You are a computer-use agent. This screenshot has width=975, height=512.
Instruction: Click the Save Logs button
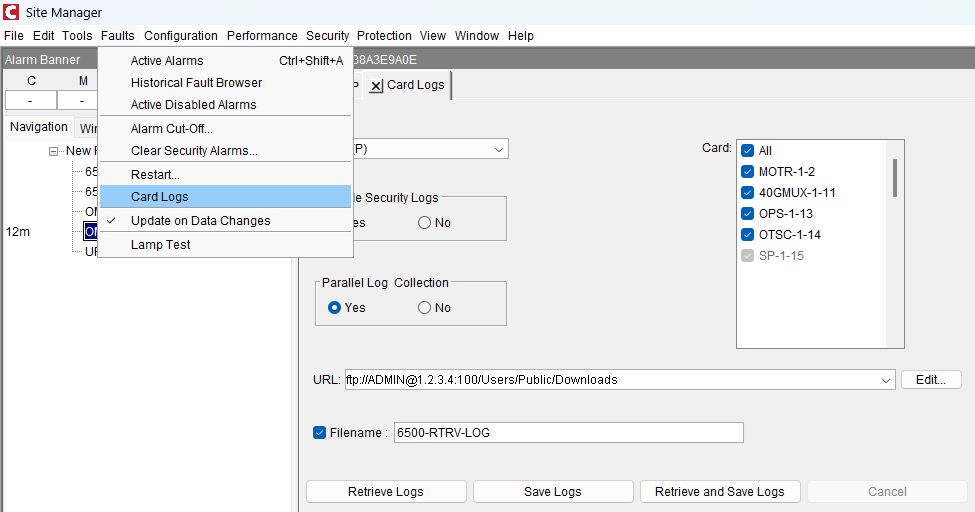[553, 491]
